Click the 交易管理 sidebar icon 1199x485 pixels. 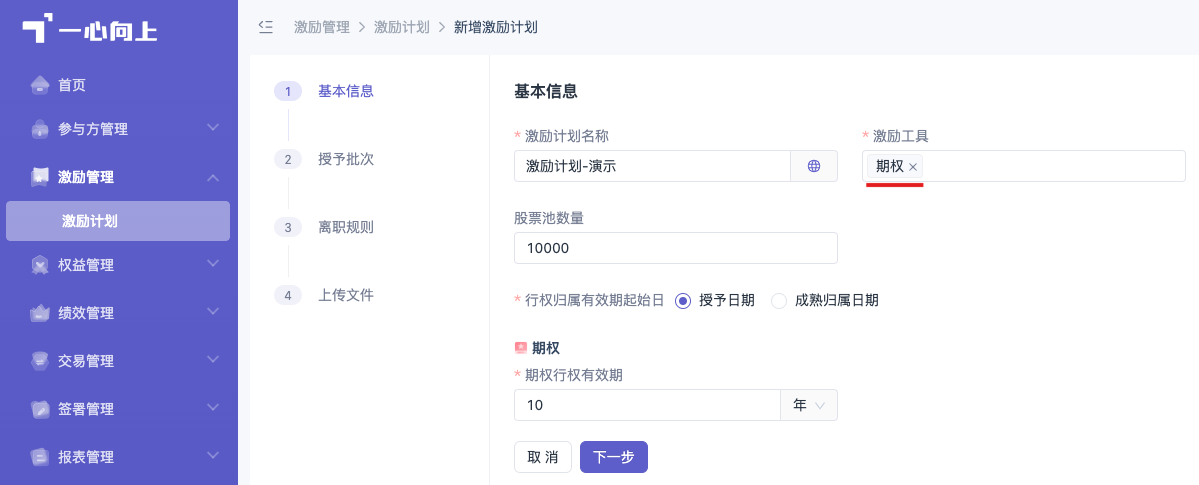(40, 361)
